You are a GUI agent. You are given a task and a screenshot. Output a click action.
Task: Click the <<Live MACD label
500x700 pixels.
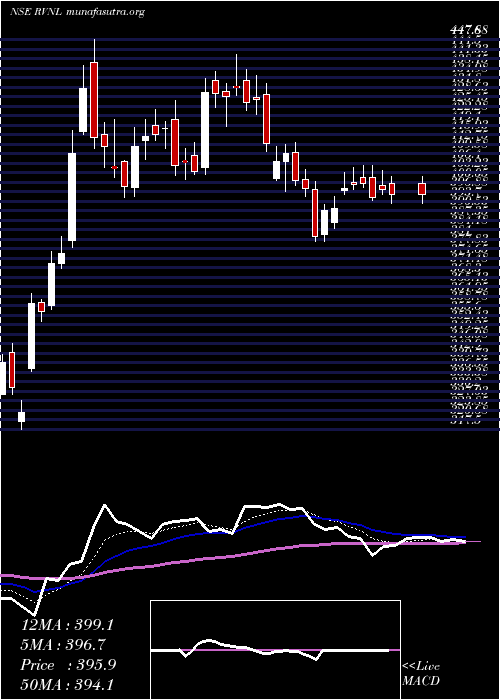(x=421, y=674)
